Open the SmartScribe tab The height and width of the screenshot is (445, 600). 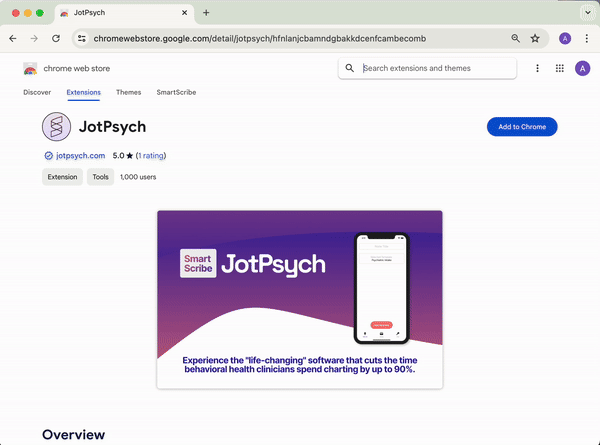(x=176, y=92)
